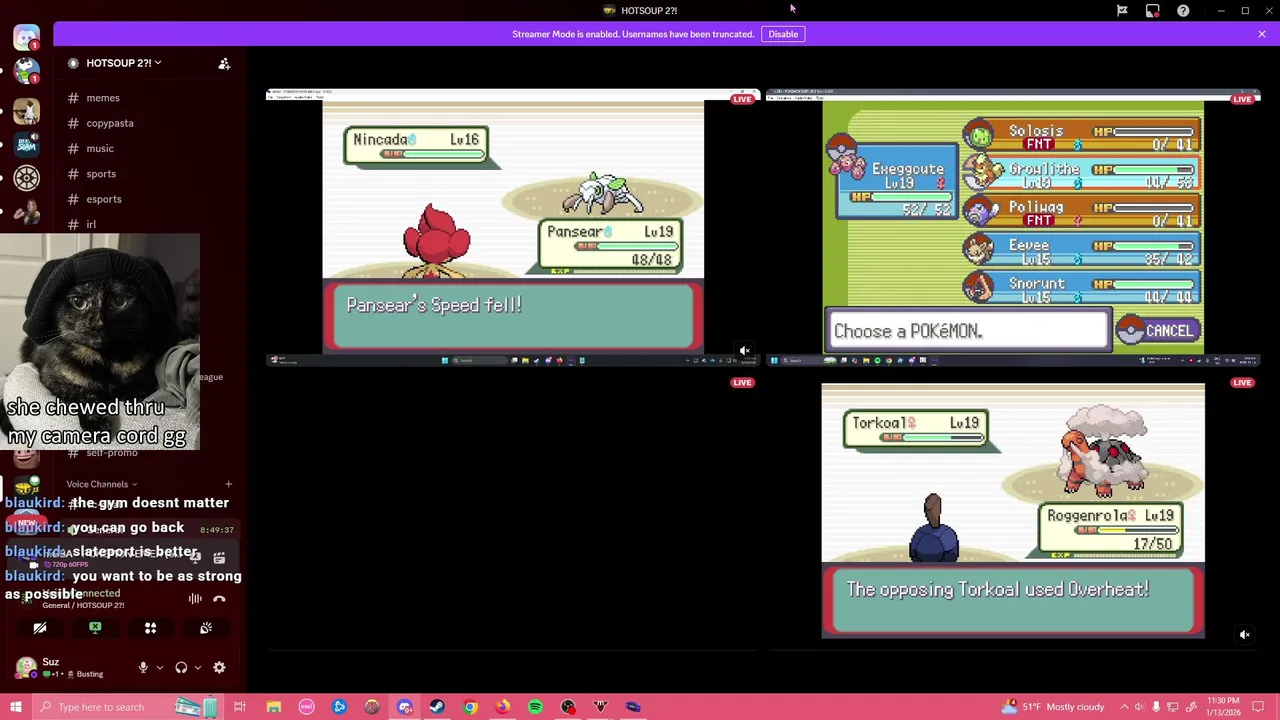This screenshot has height=720, width=1280.
Task: Select the black empty live stream tile
Action: pos(513,511)
